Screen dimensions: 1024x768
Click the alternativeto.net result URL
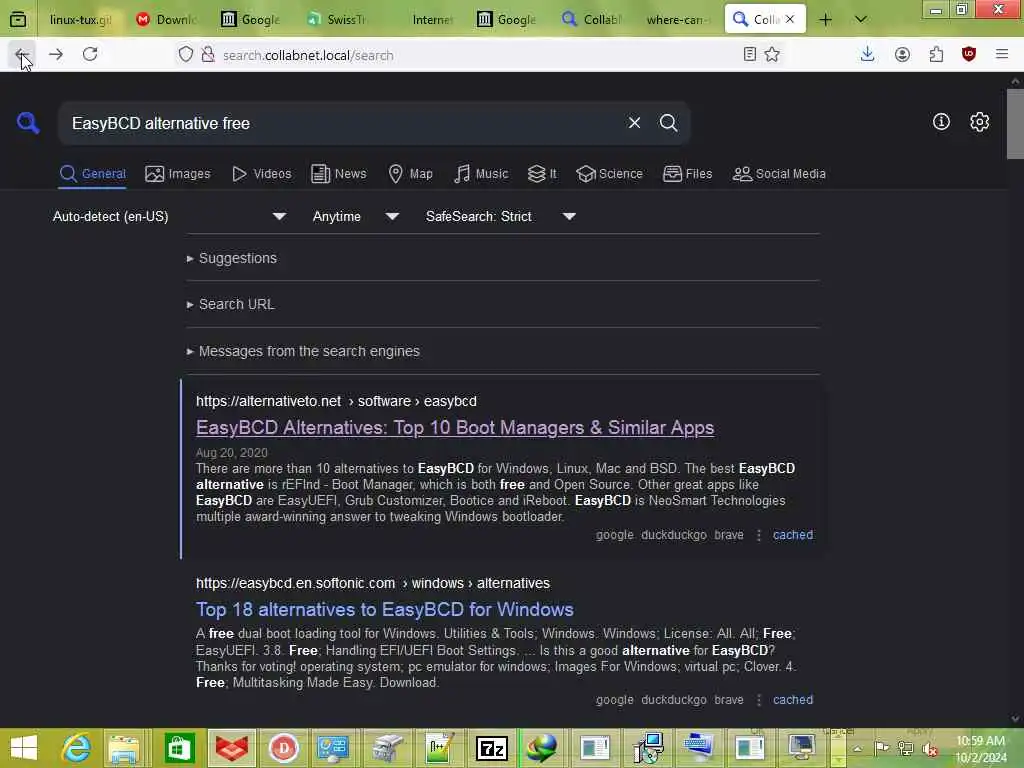[336, 401]
